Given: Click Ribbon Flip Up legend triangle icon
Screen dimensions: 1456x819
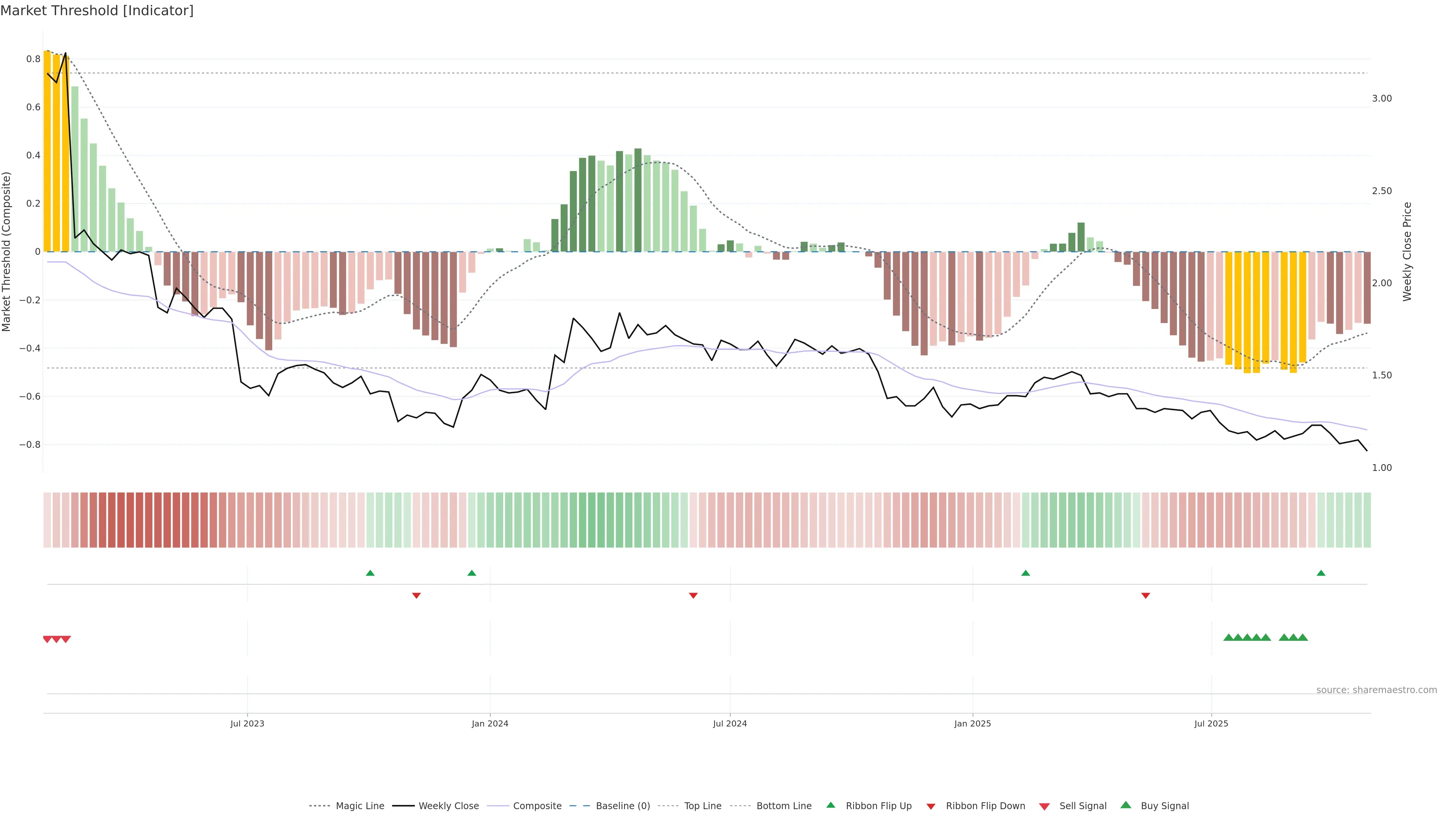Looking at the screenshot, I should 830,805.
